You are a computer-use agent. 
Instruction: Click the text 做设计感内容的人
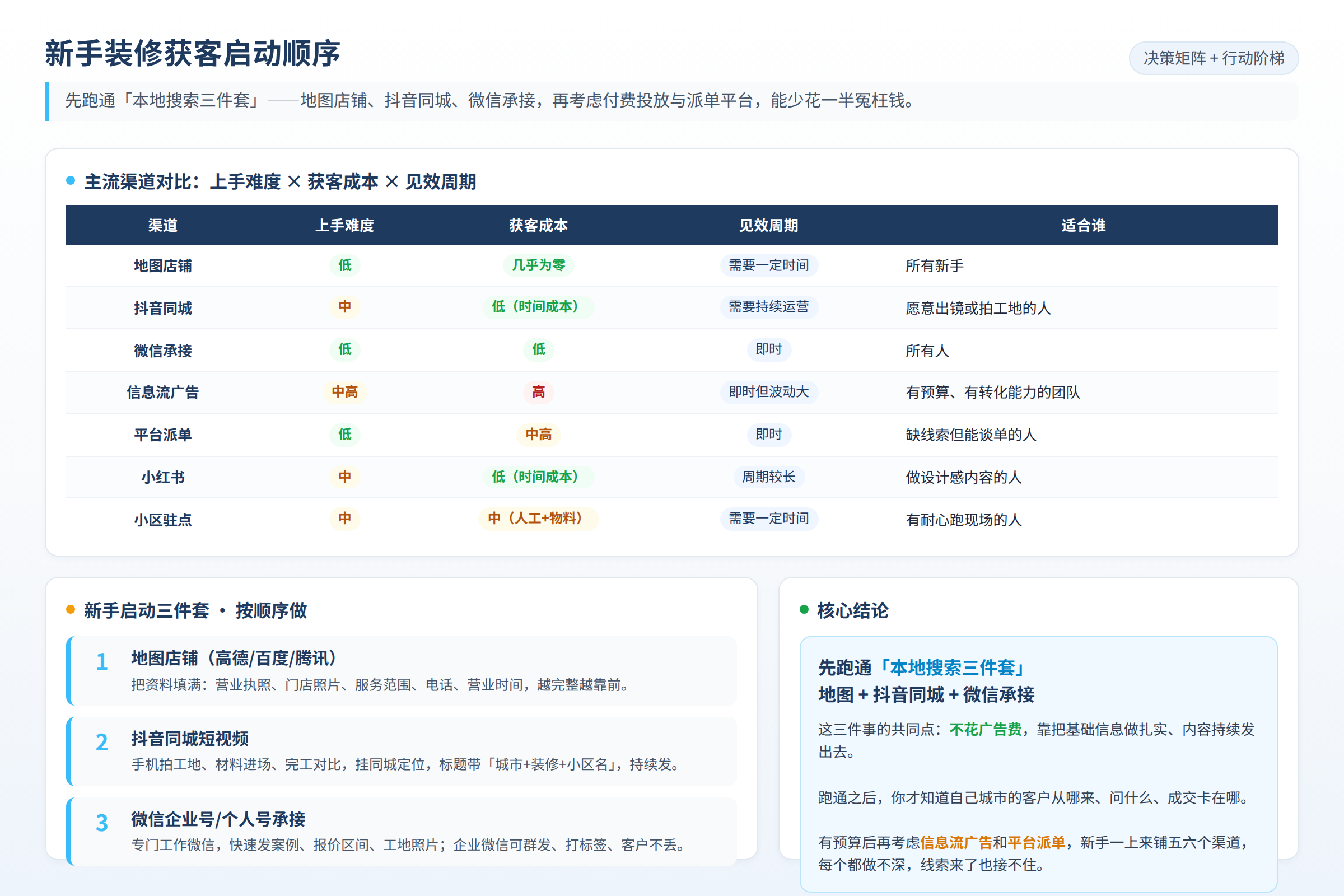(964, 477)
